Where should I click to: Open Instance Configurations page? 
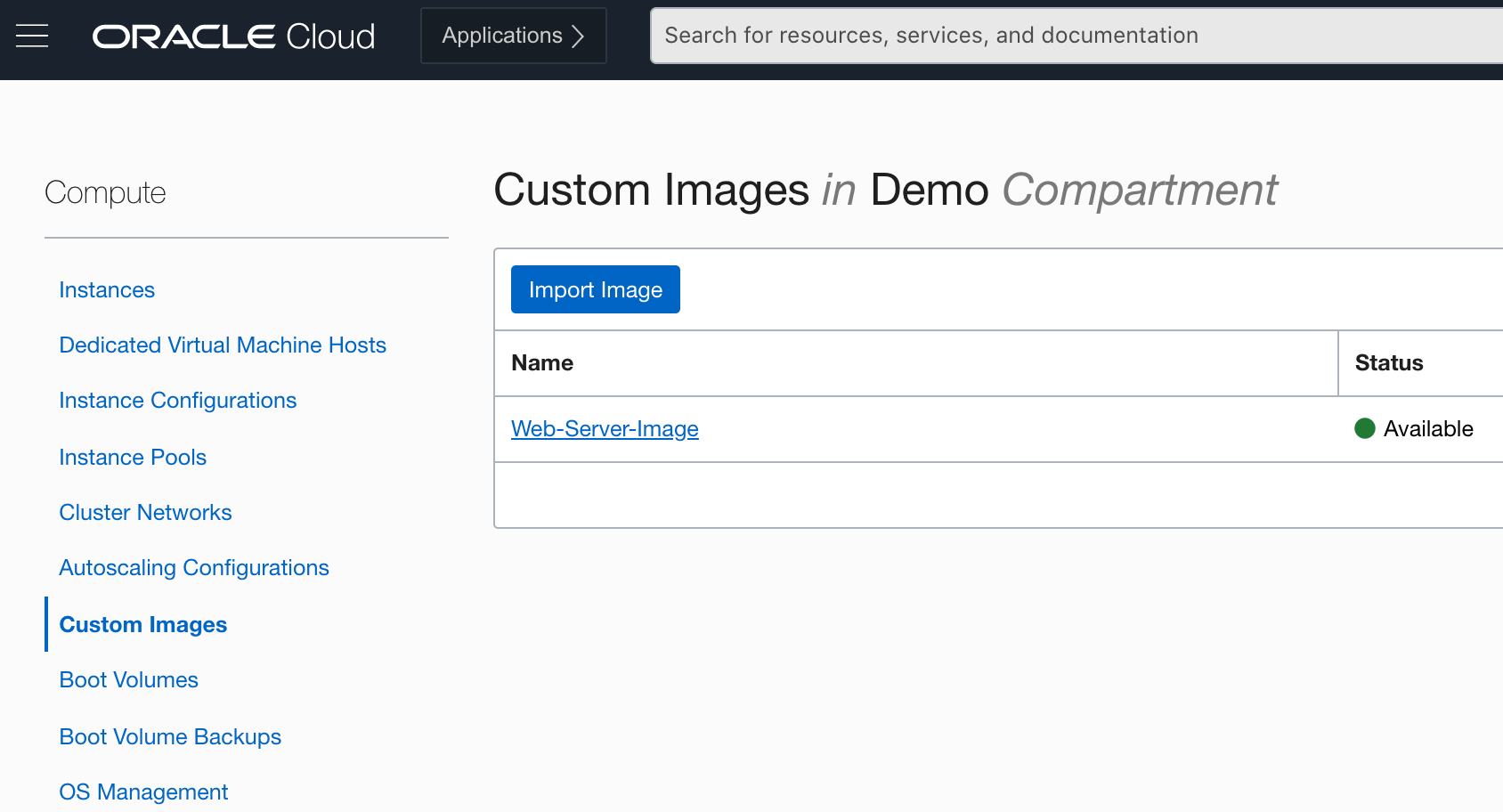(177, 401)
